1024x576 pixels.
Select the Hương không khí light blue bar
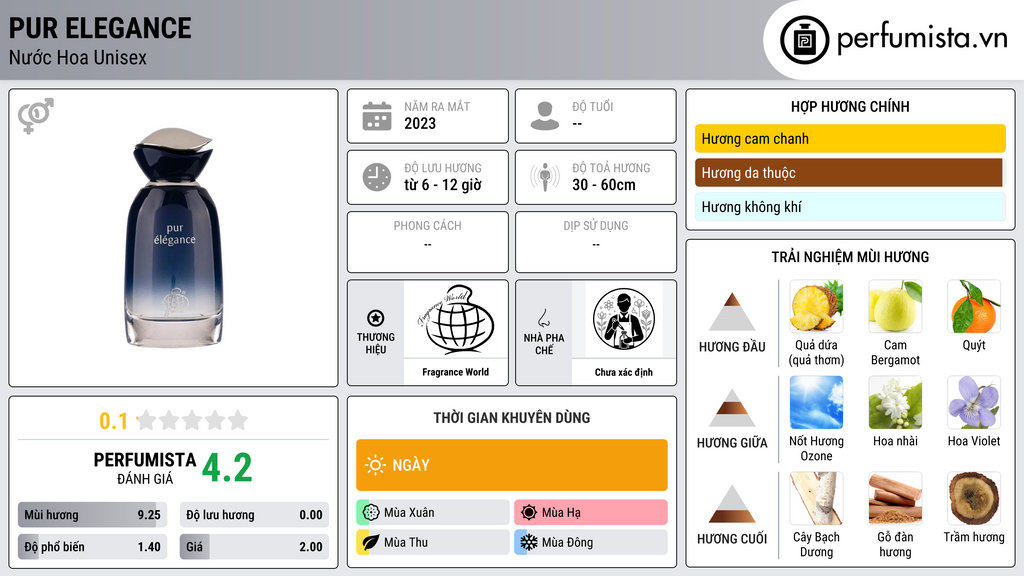tap(850, 207)
